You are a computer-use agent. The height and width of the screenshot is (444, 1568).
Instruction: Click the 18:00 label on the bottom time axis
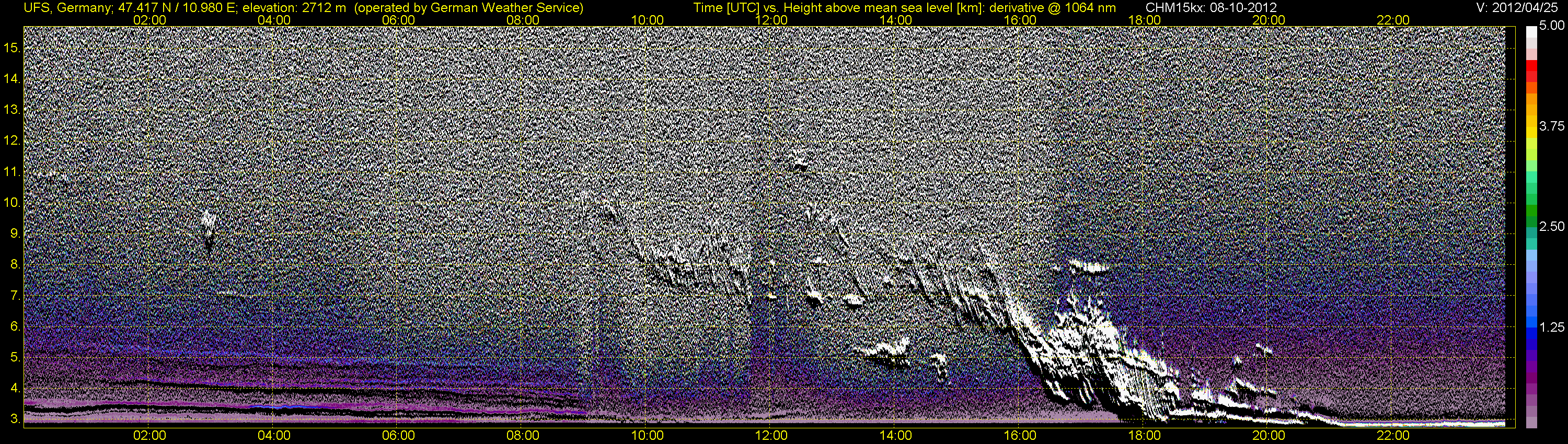point(1144,436)
